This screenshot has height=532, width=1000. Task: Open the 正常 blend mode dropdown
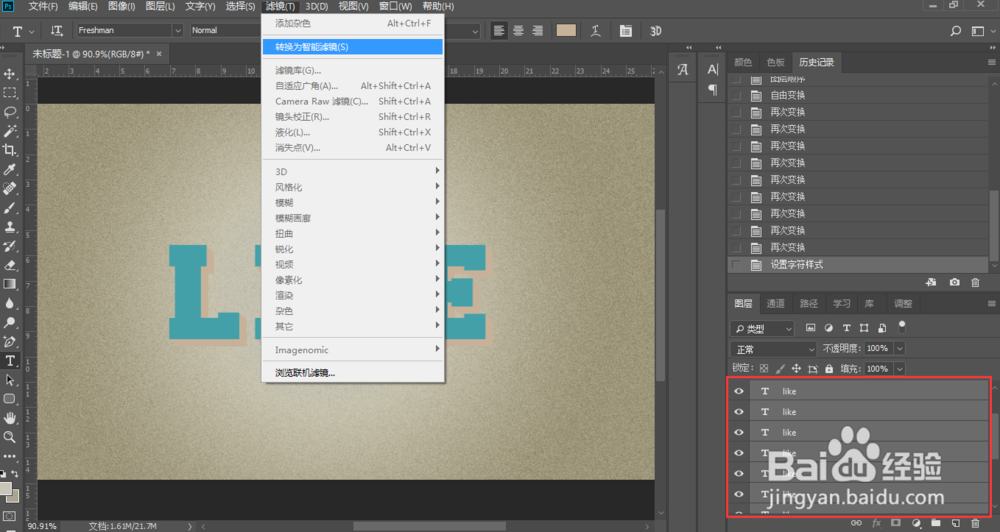(x=774, y=349)
